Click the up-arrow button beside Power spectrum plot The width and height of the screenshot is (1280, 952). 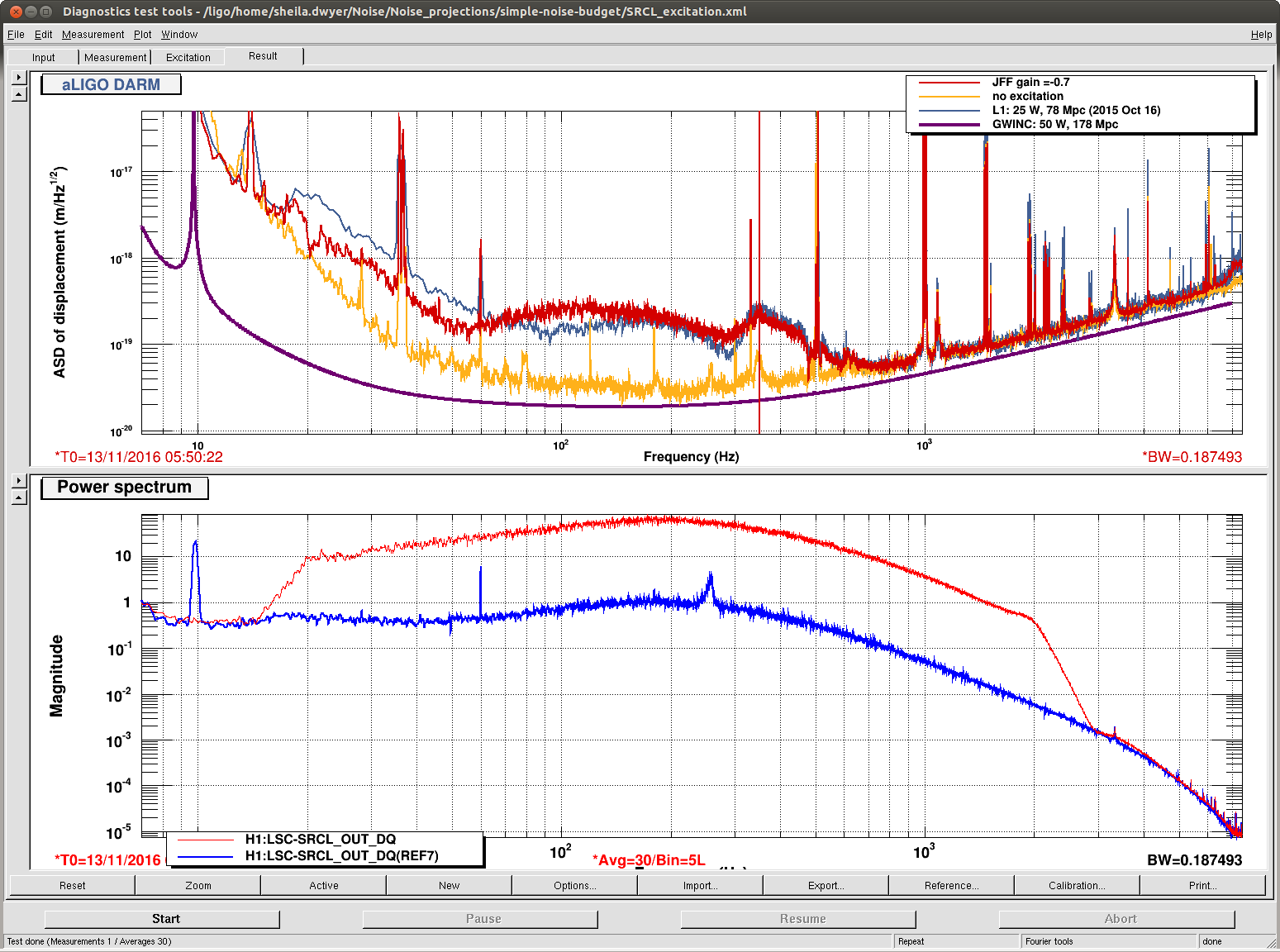click(20, 497)
